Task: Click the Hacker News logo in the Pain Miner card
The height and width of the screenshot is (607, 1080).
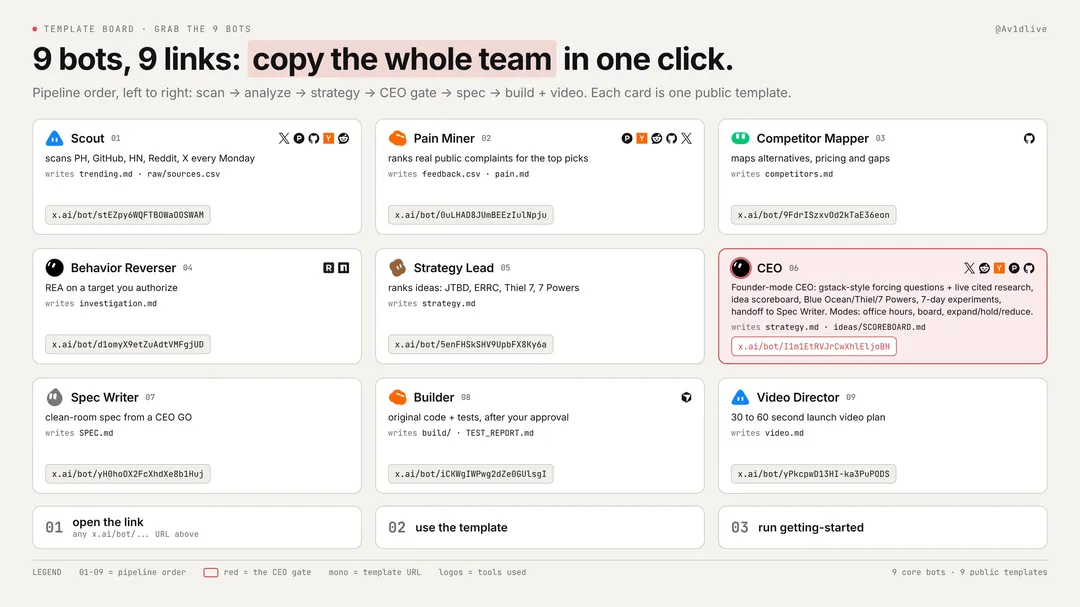Action: pyautogui.click(x=642, y=138)
